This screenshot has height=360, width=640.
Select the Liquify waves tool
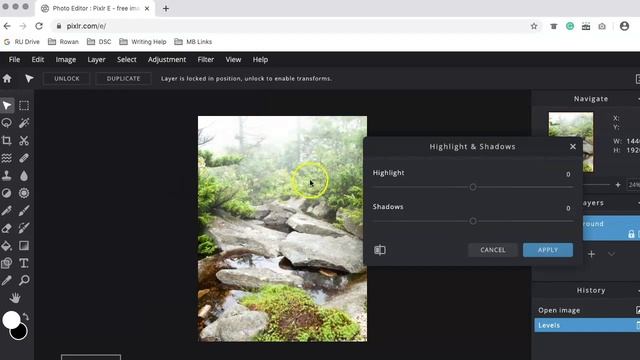click(7, 158)
